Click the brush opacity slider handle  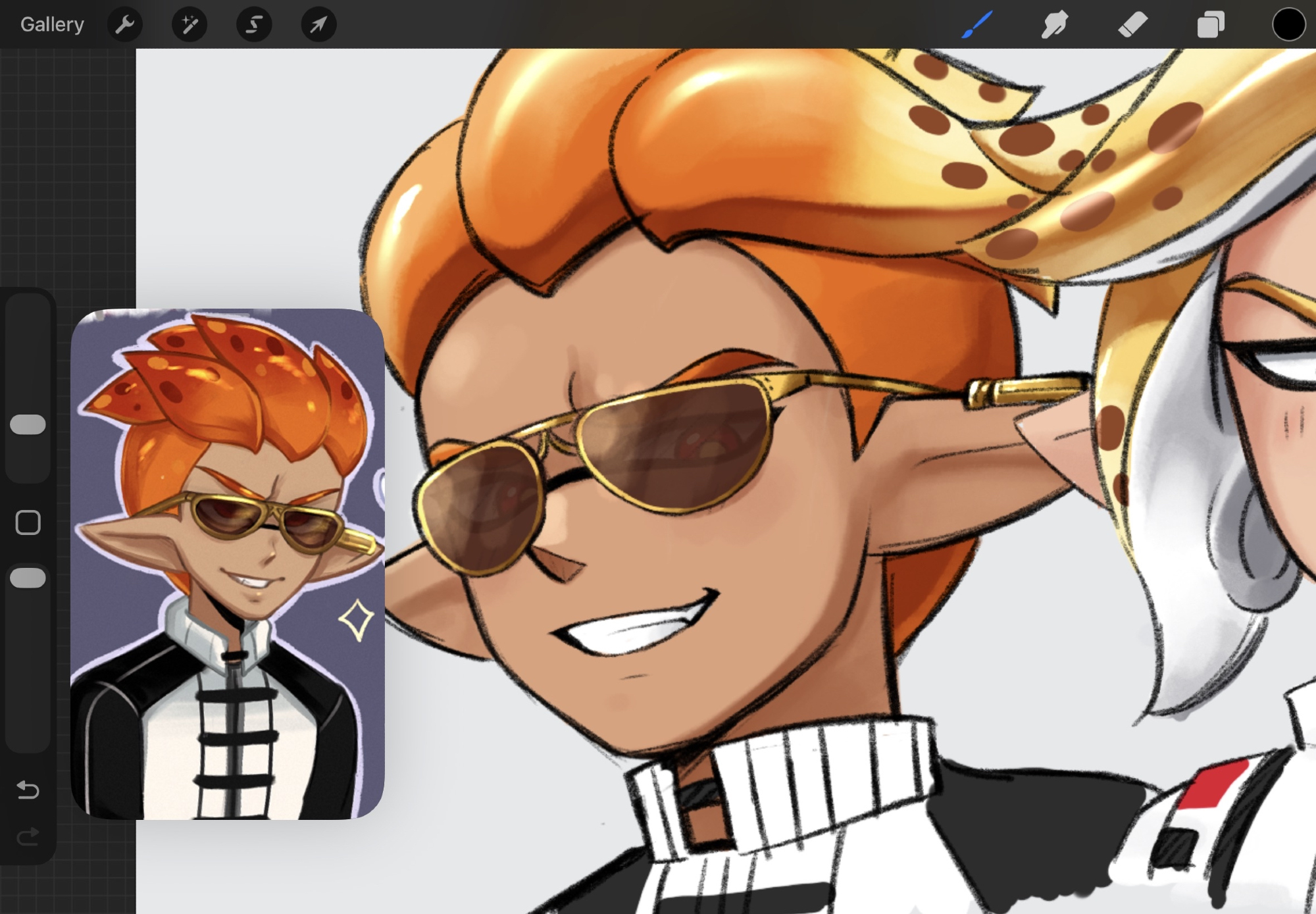click(28, 578)
